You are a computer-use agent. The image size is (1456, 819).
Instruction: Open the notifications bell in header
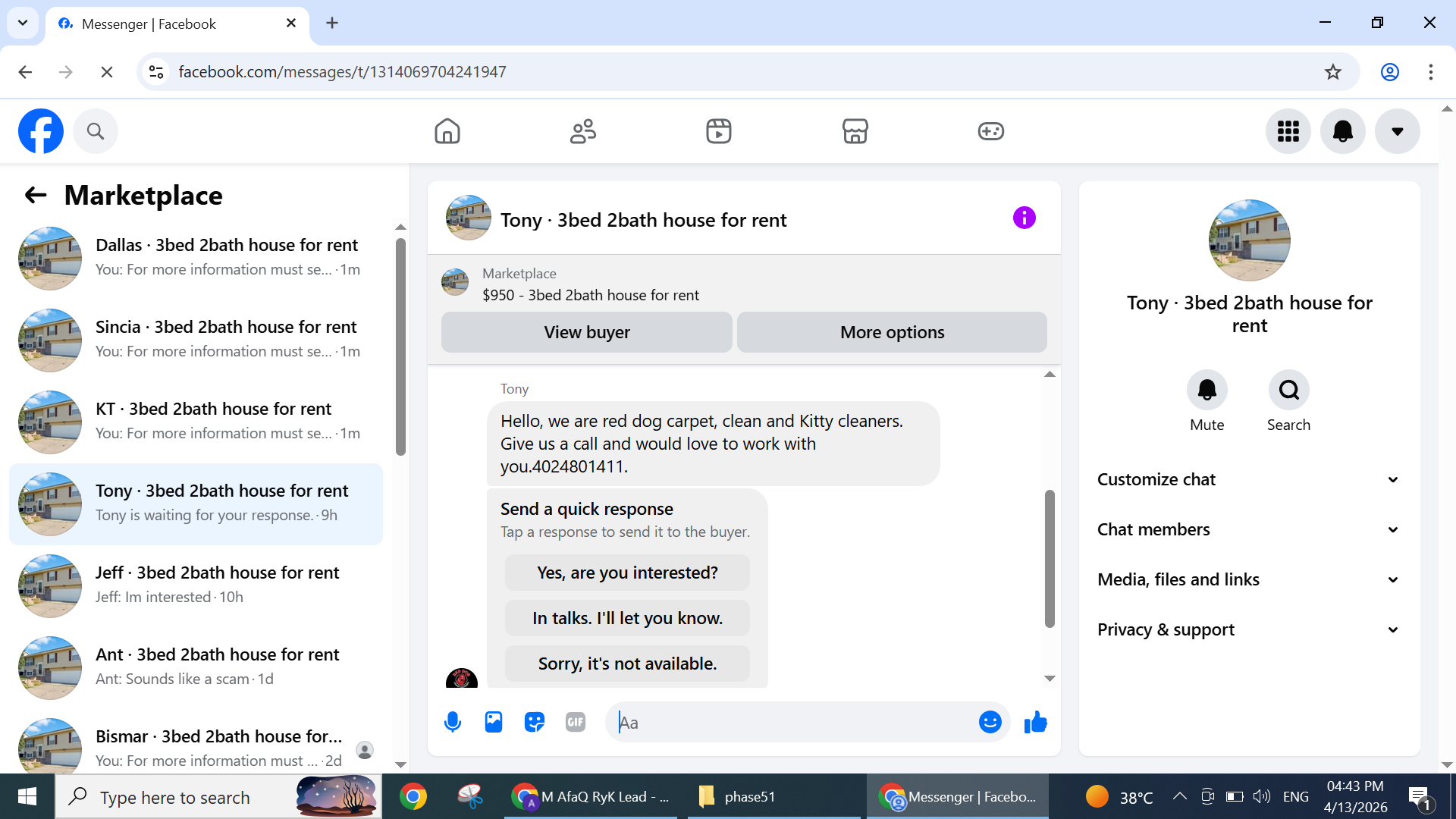pyautogui.click(x=1343, y=131)
